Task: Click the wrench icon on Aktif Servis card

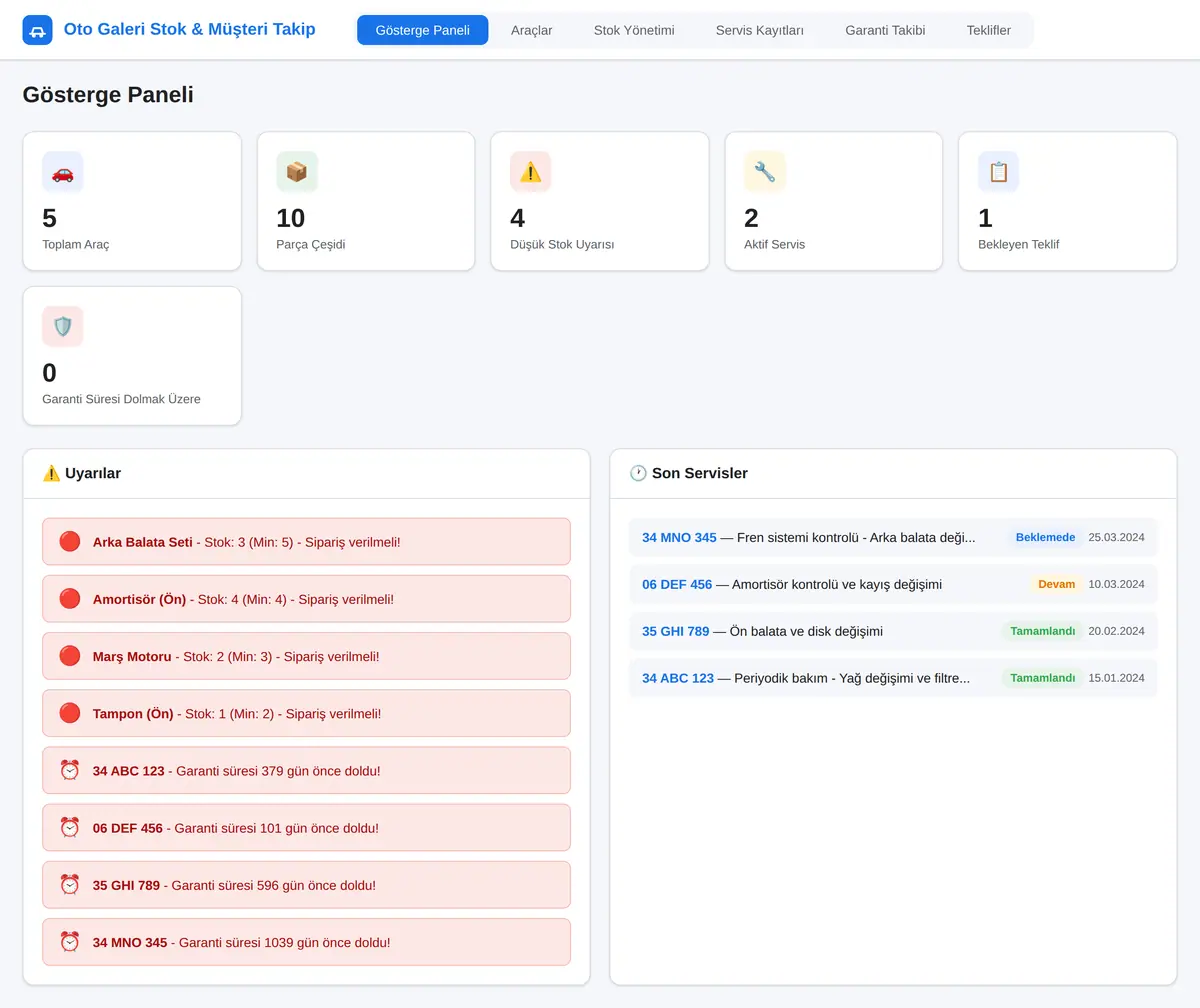Action: [x=765, y=172]
